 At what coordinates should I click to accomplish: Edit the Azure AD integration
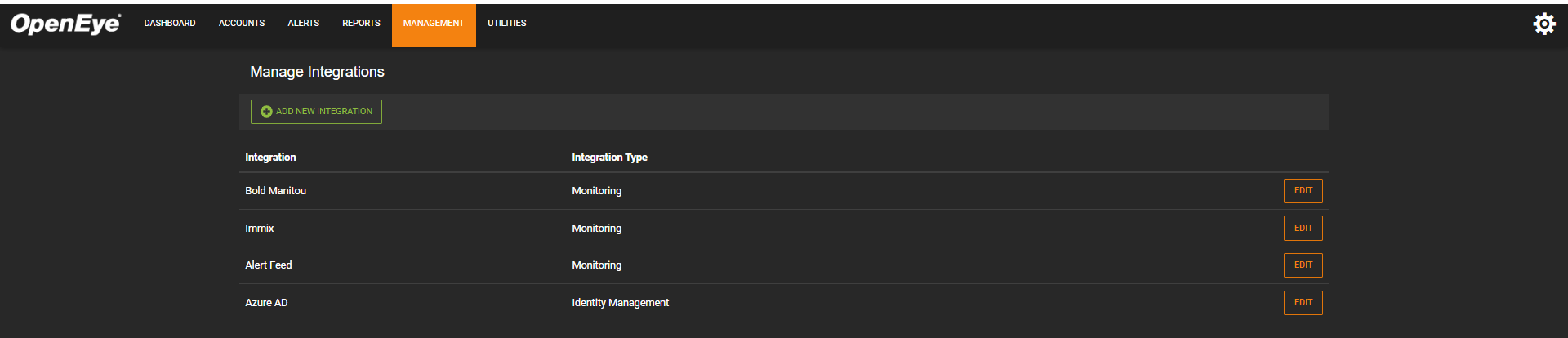tap(1303, 303)
